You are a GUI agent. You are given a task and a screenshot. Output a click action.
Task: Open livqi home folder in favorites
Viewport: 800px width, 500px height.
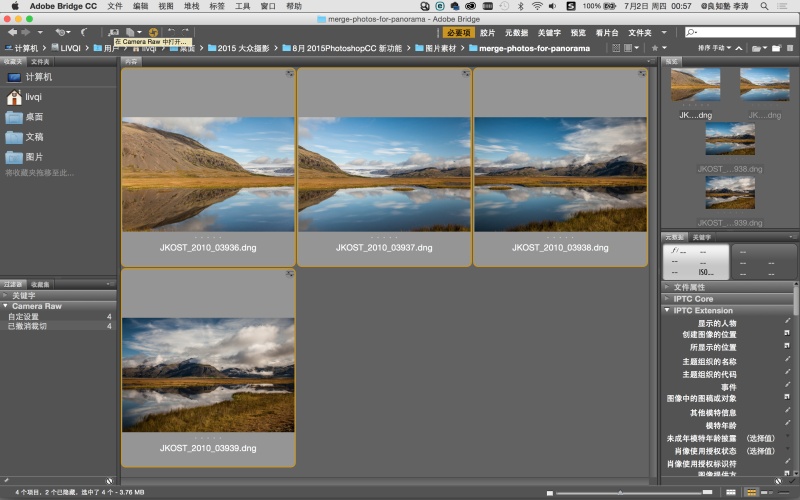(24, 97)
